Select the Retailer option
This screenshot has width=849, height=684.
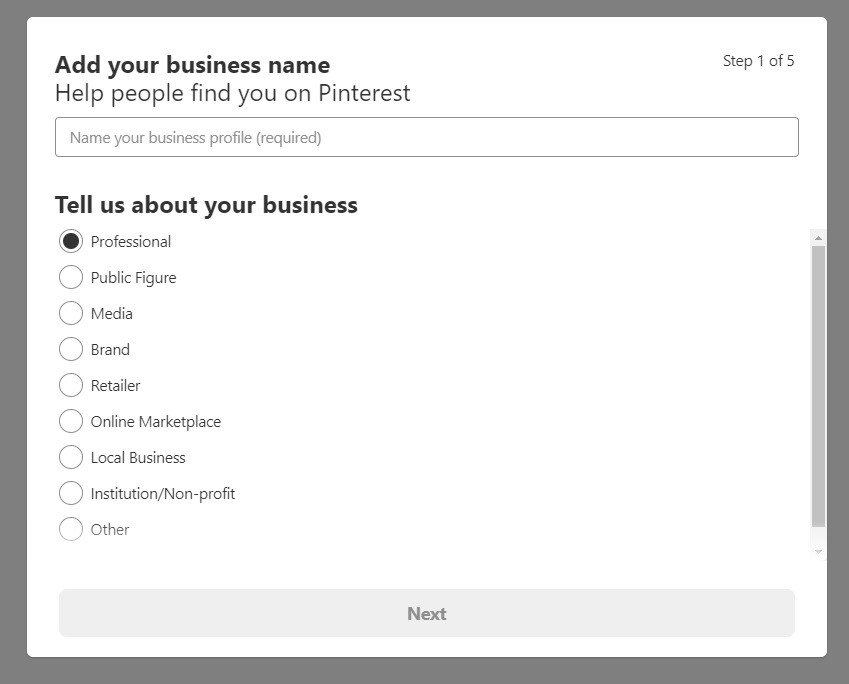click(71, 385)
